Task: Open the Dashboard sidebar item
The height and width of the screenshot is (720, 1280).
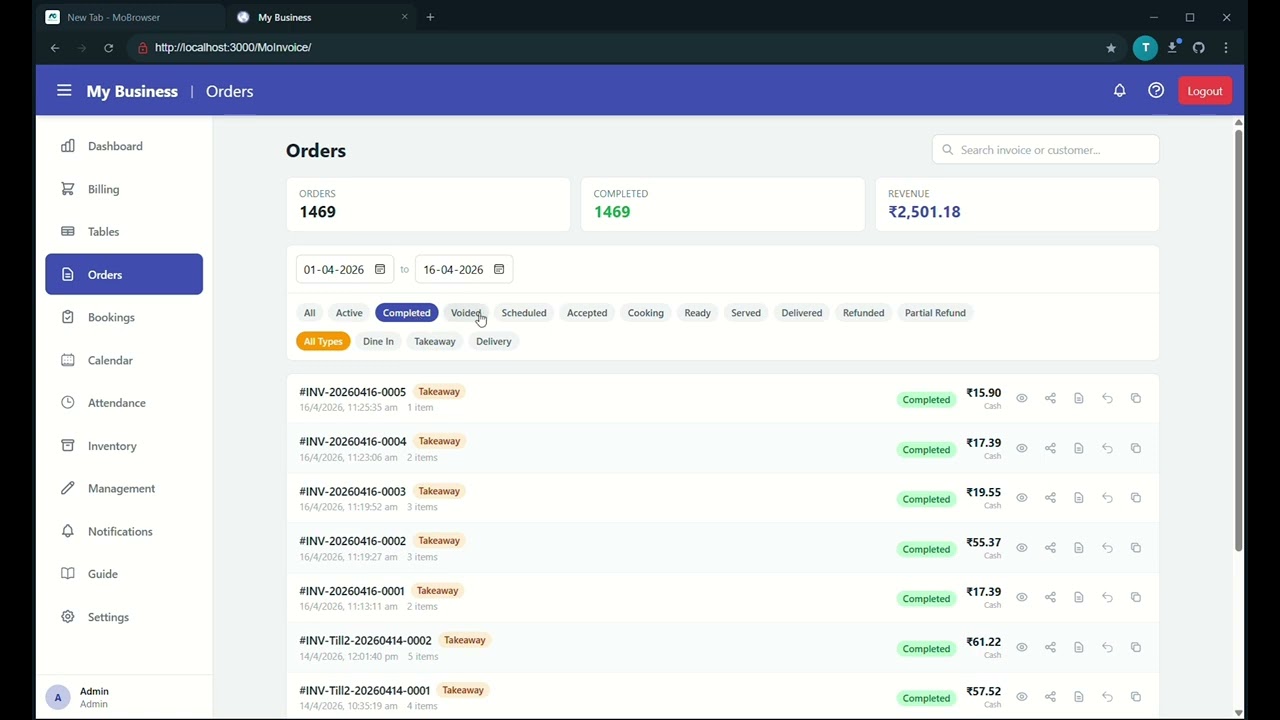Action: click(x=124, y=146)
